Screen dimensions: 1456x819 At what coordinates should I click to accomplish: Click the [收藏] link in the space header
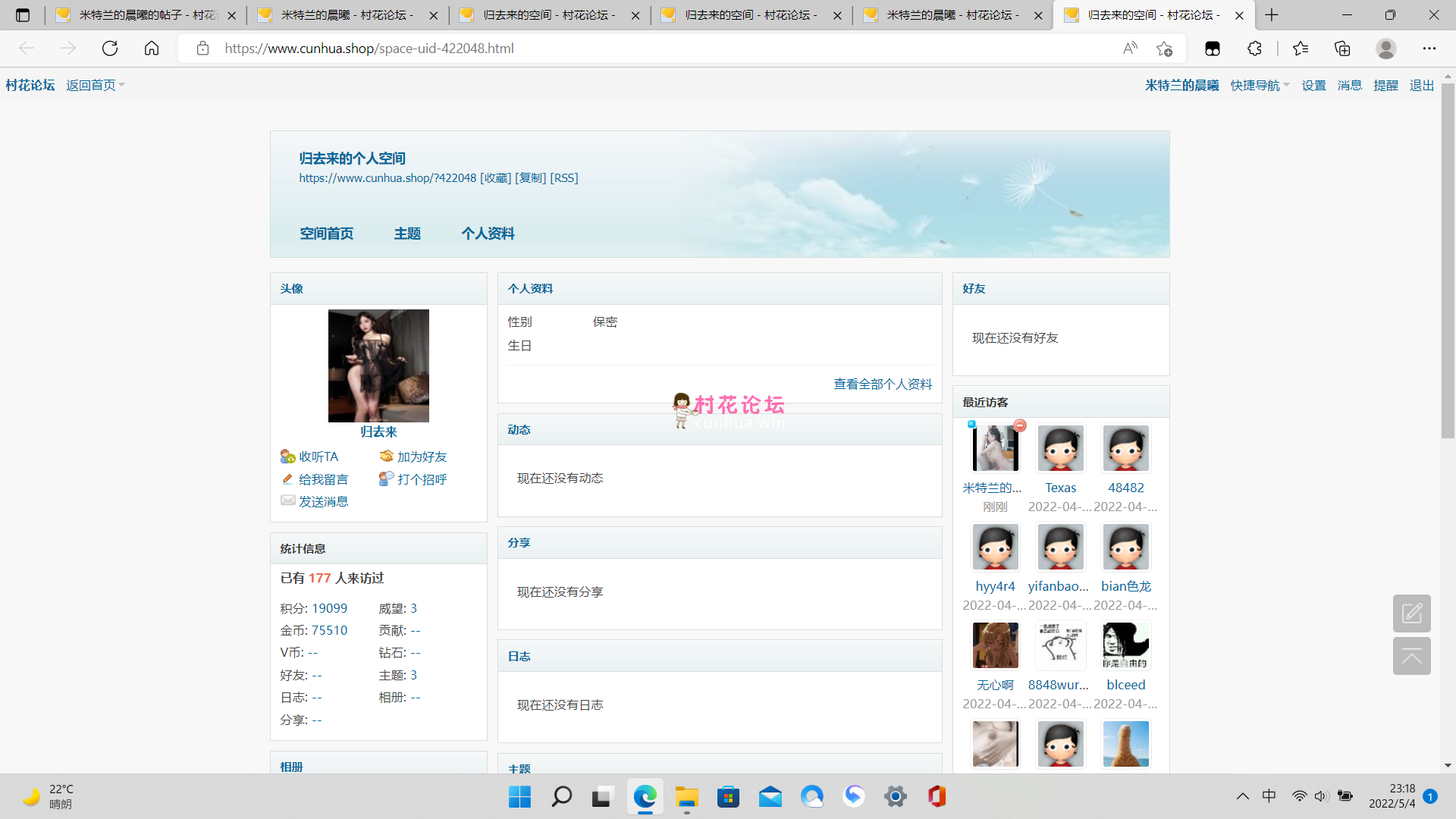tap(496, 177)
